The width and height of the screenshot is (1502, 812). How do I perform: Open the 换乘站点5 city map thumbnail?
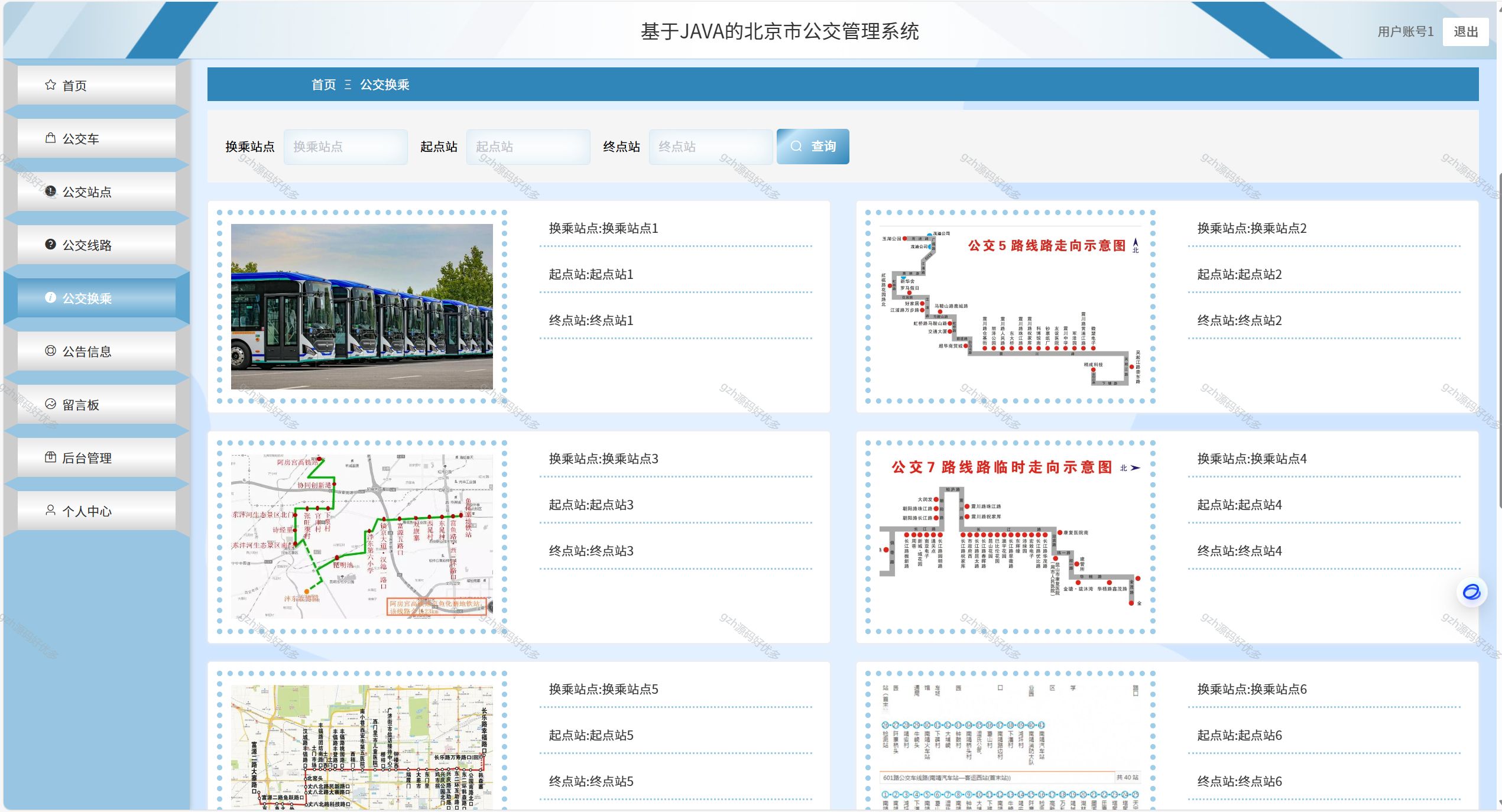click(362, 747)
